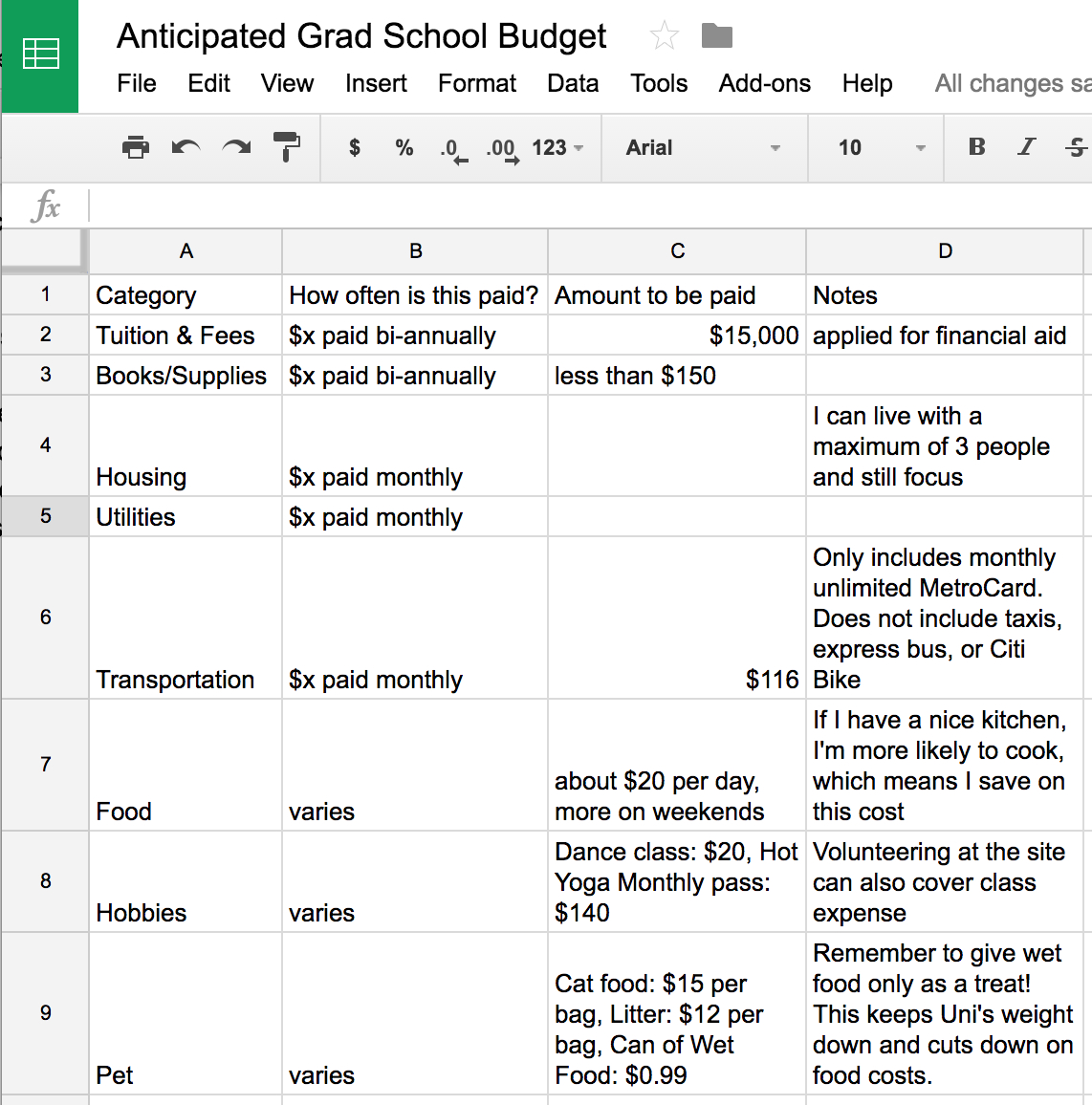This screenshot has width=1092, height=1105.
Task: Expand the font size 10 dropdown
Action: [881, 147]
